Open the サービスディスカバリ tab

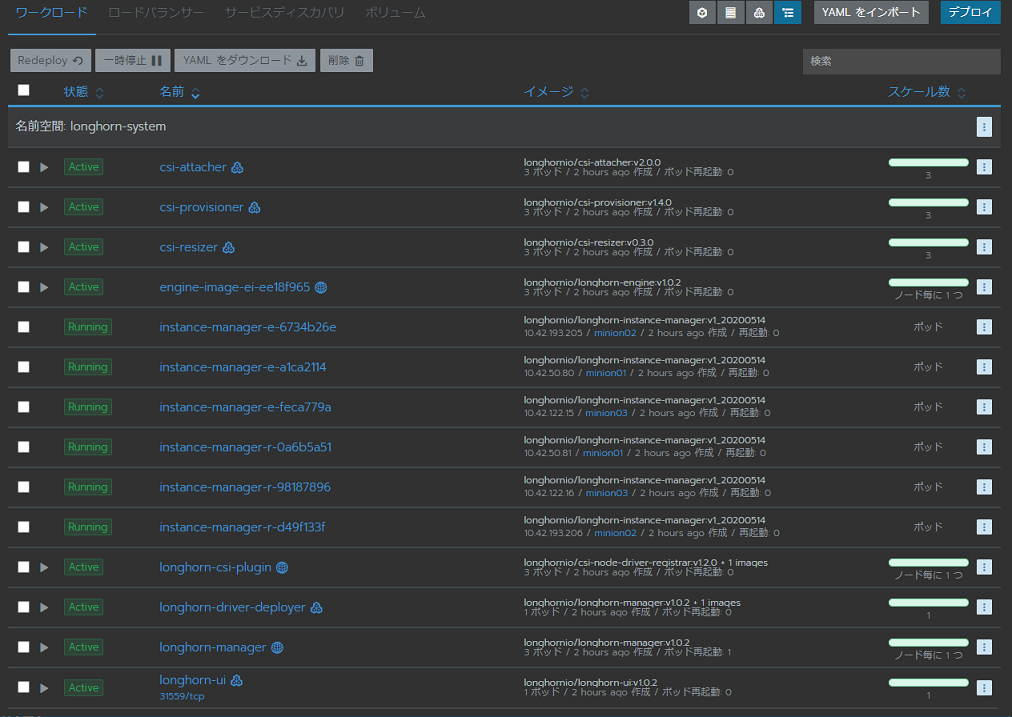pos(285,13)
